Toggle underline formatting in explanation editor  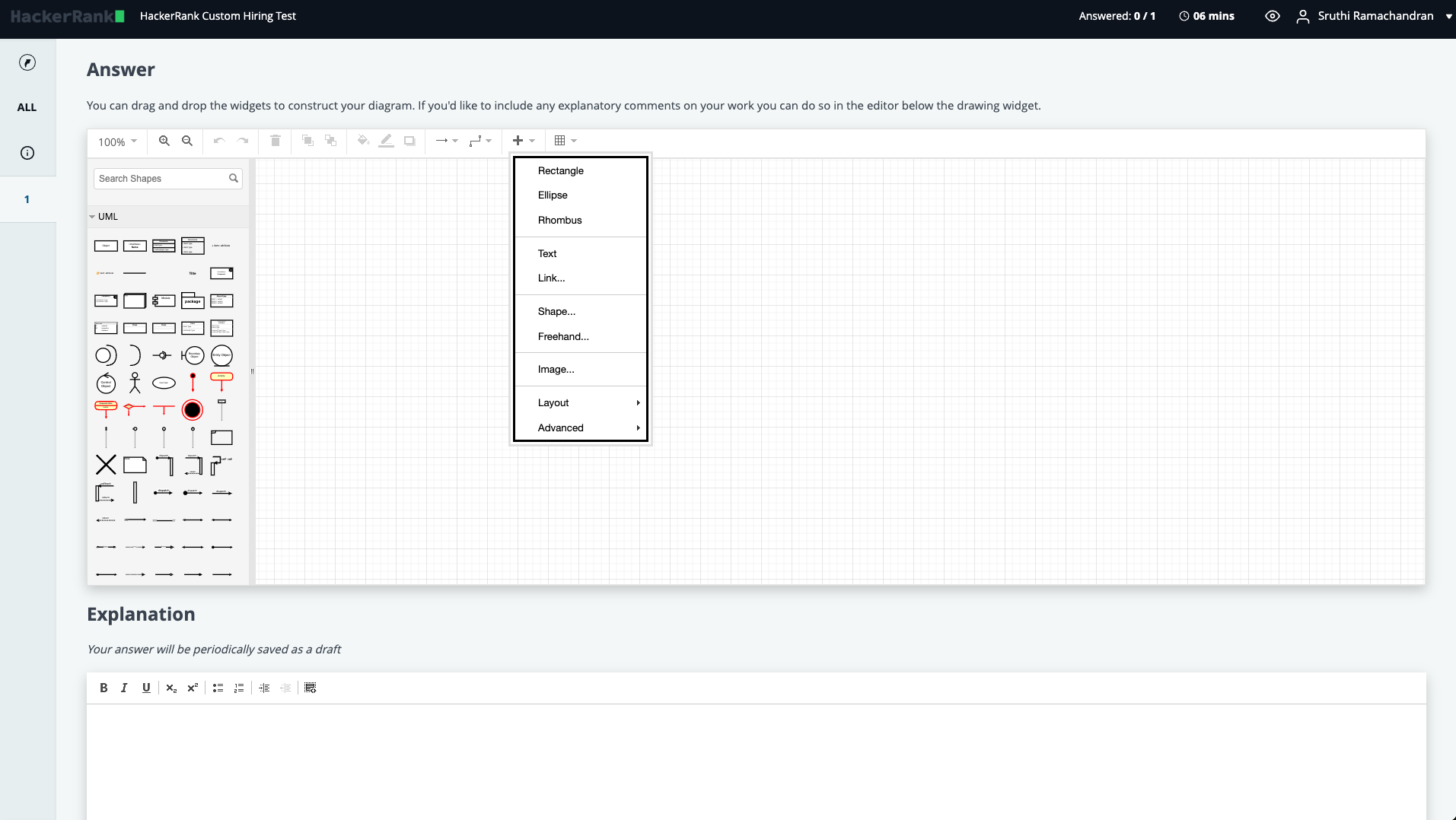point(146,688)
